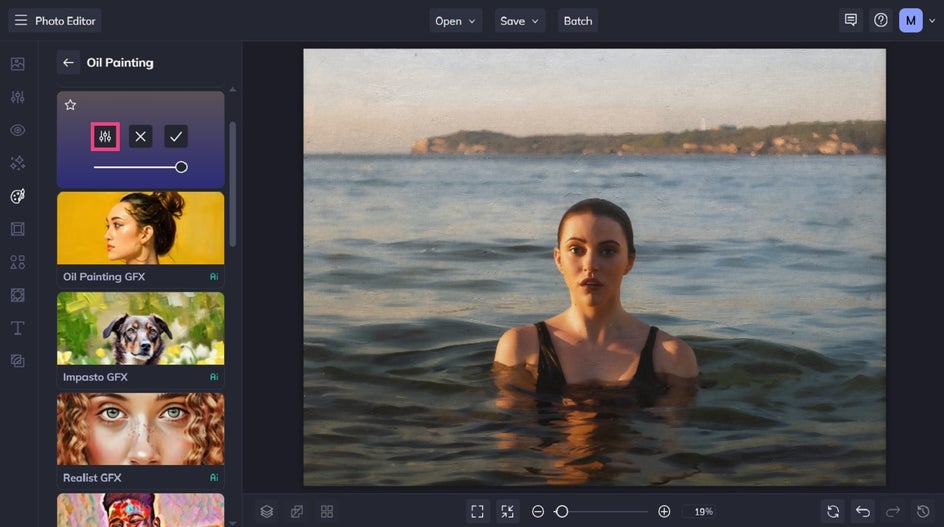Screen dimensions: 944x527
Task: Click the effects panel scrollbar
Action: (232, 184)
